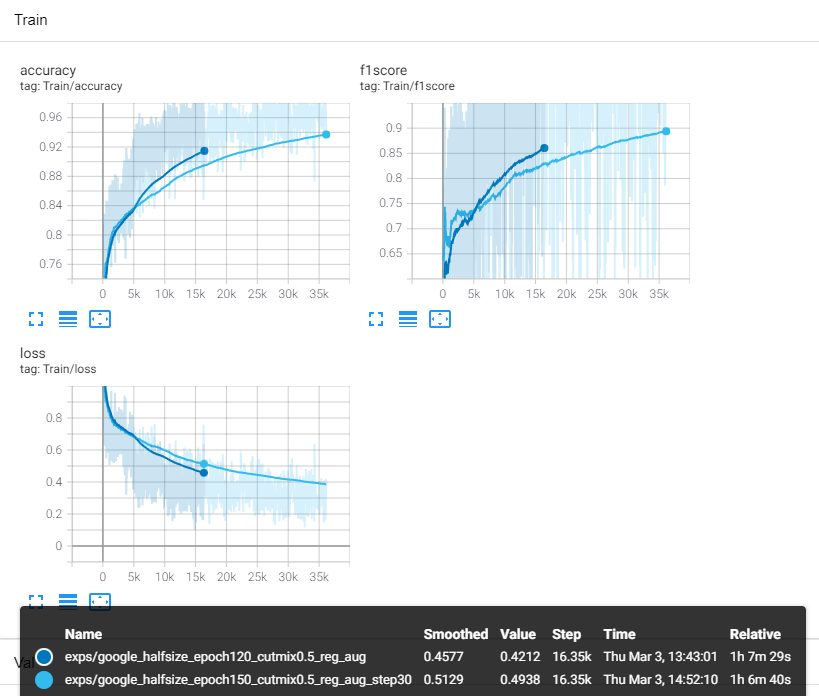Toggle visibility of the epoch120 run
The height and width of the screenshot is (696, 819).
pyautogui.click(x=42, y=657)
